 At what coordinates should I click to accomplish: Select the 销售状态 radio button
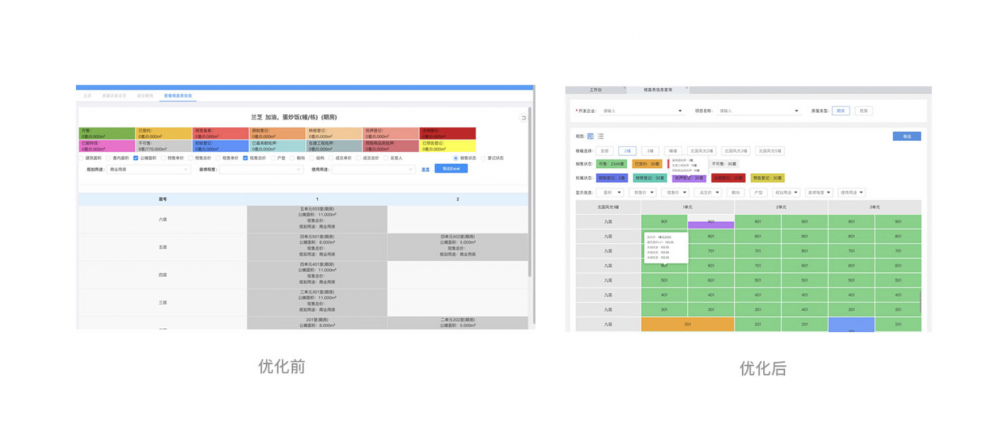[456, 158]
